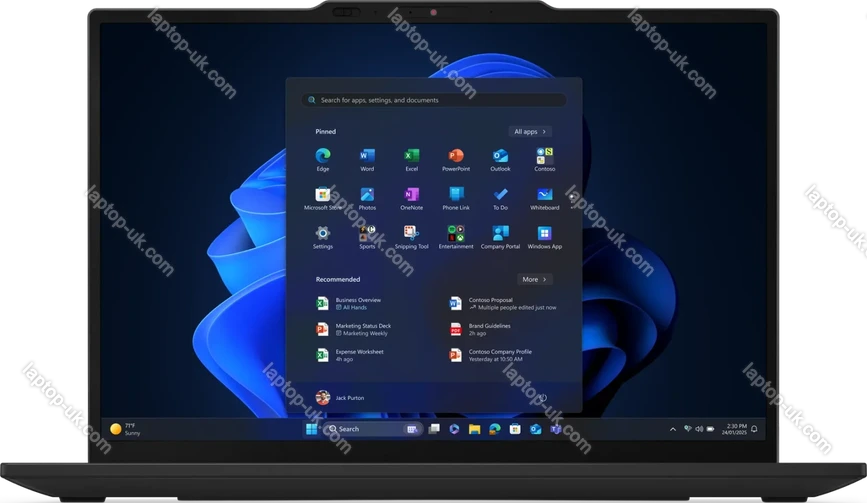Image resolution: width=867 pixels, height=503 pixels.
Task: Open the Contoso Proposal document
Action: pos(490,303)
